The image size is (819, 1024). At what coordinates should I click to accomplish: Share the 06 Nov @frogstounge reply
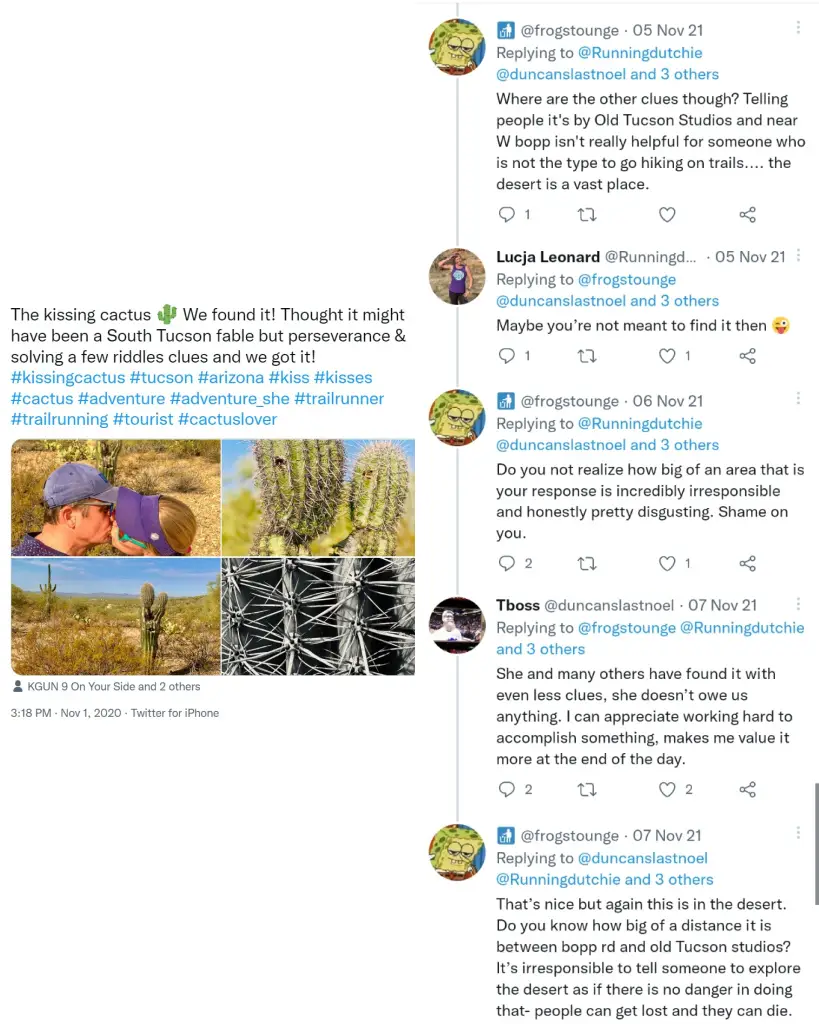(x=748, y=563)
